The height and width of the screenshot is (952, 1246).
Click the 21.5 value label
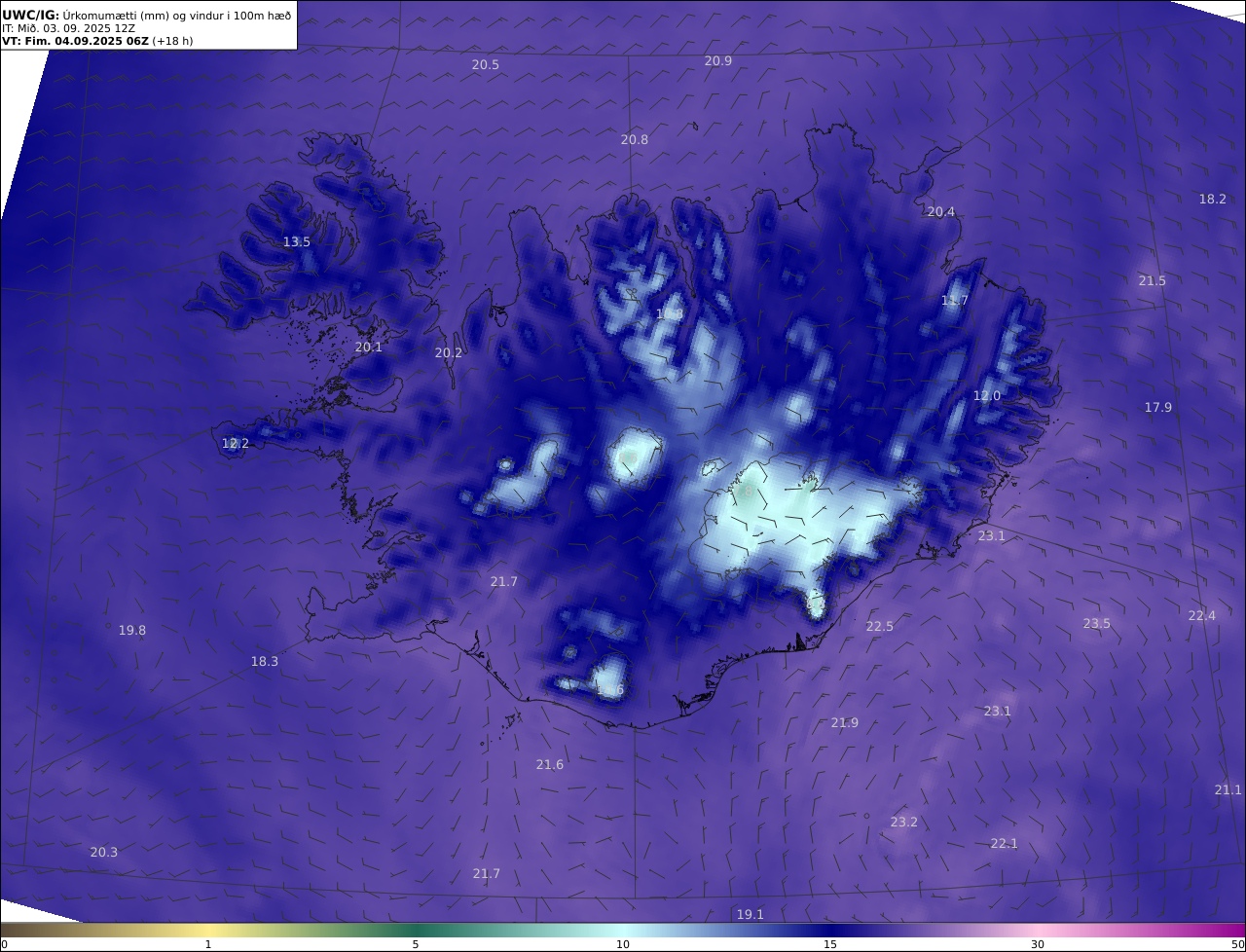pos(1153,281)
